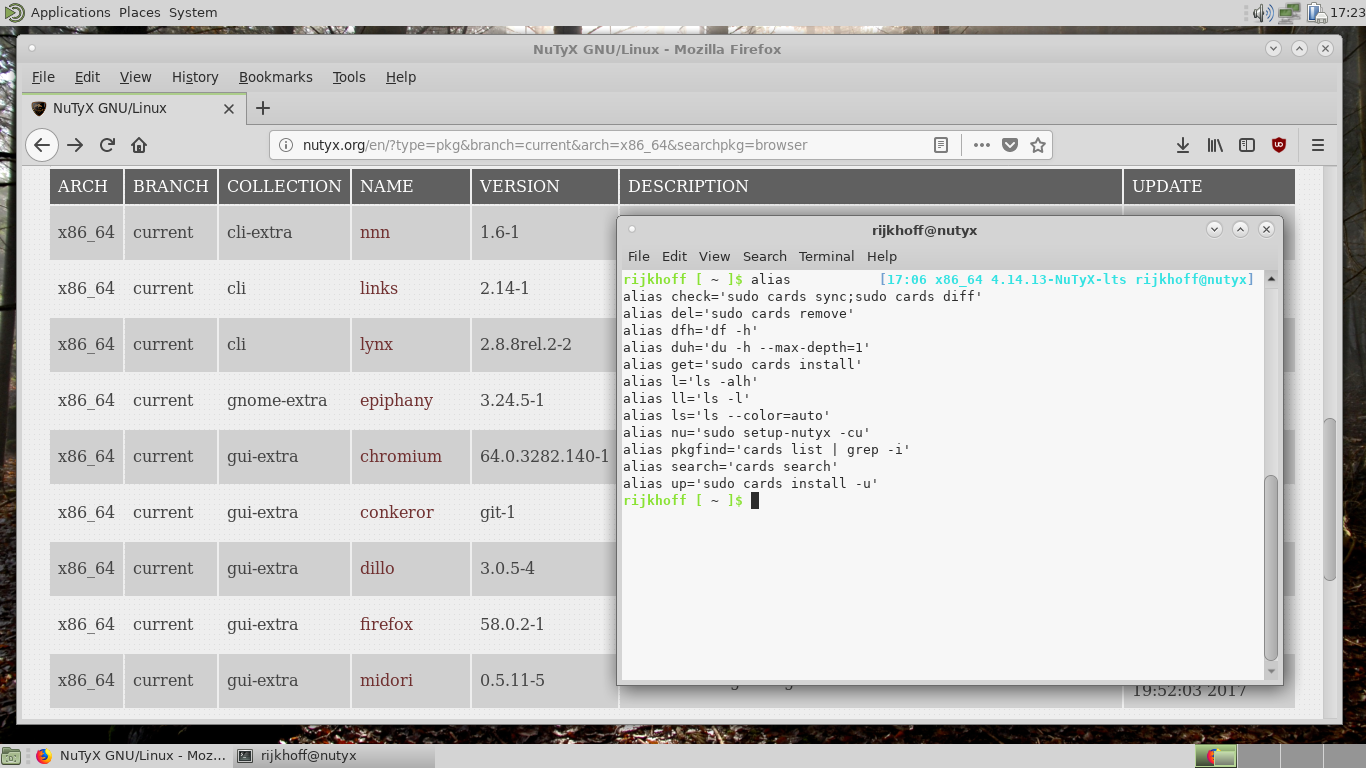
Task: Open network status tray icon
Action: point(1289,13)
